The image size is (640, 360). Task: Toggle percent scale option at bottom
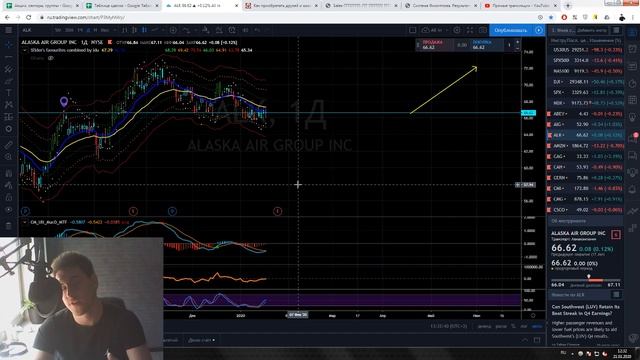(x=513, y=326)
